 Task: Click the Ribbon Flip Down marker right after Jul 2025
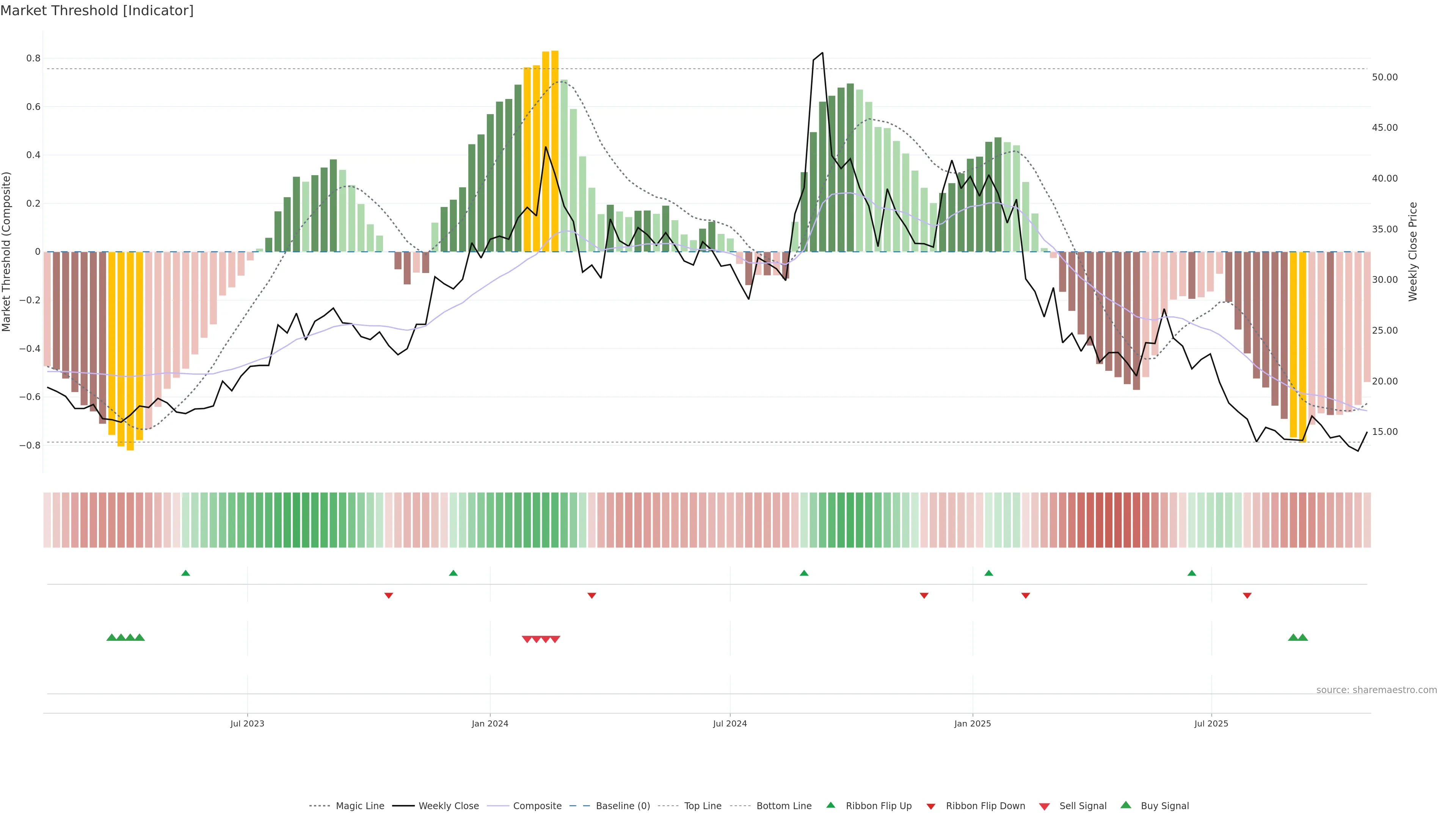pyautogui.click(x=1247, y=595)
